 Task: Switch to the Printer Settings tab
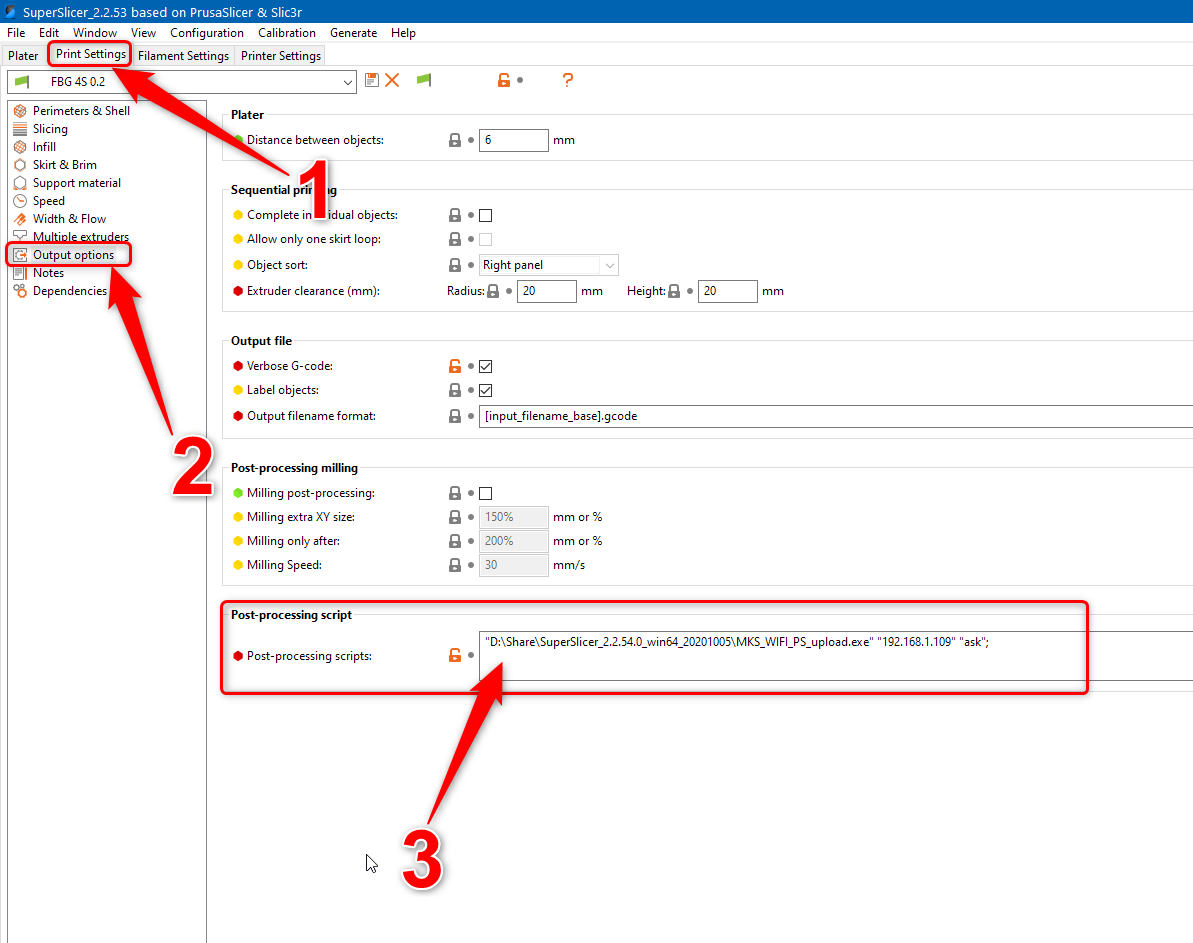(281, 56)
